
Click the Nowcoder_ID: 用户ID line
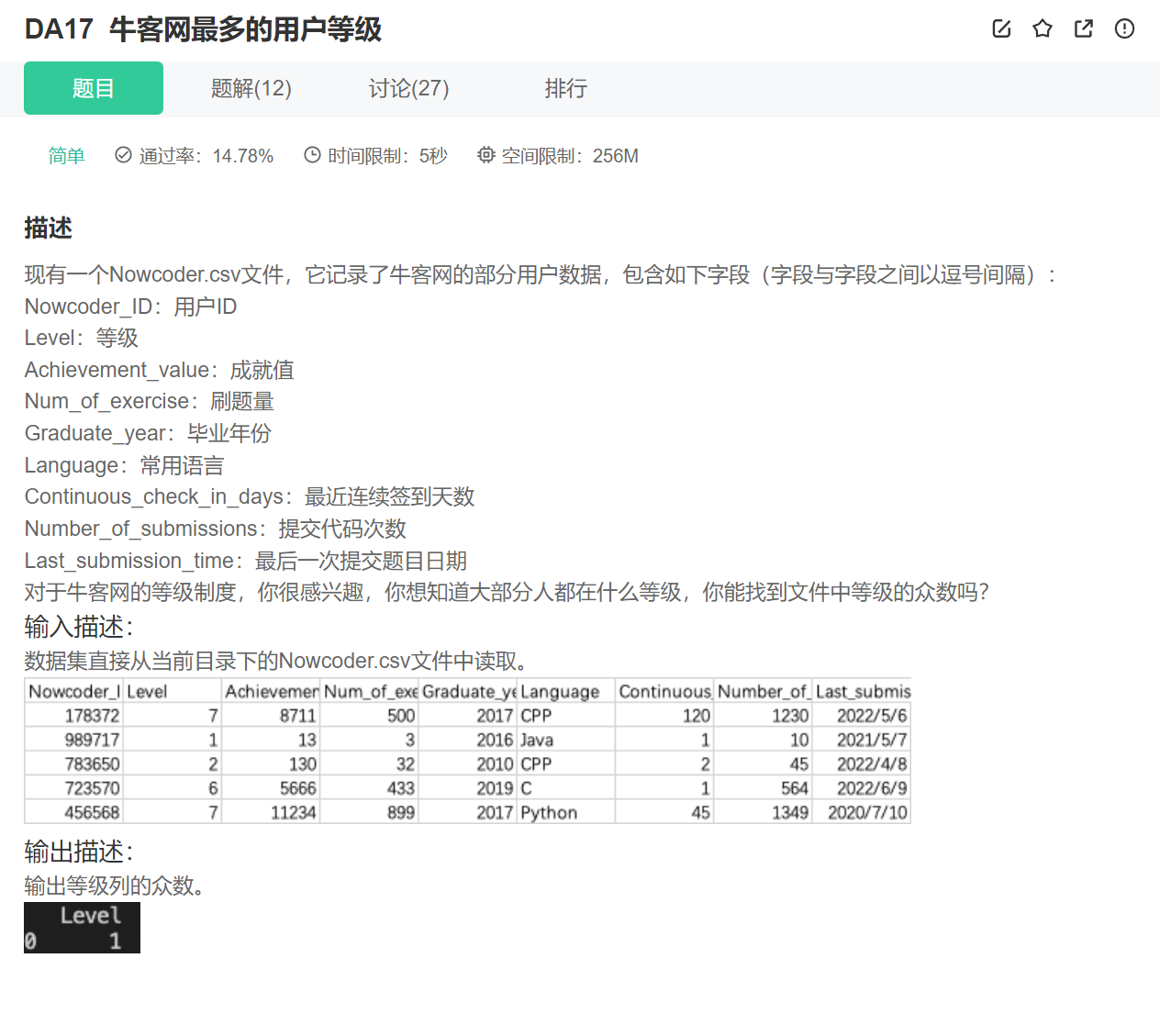pyautogui.click(x=130, y=306)
